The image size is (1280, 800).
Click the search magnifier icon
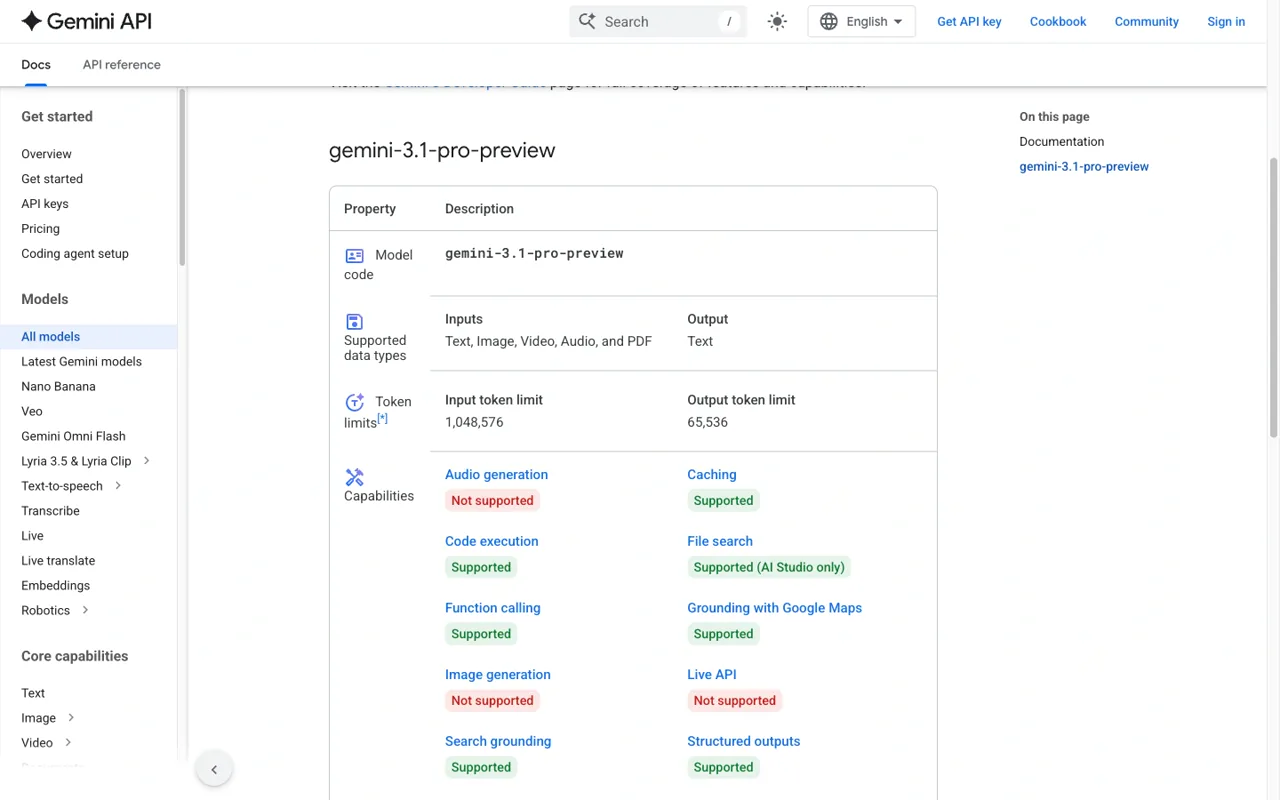point(587,21)
